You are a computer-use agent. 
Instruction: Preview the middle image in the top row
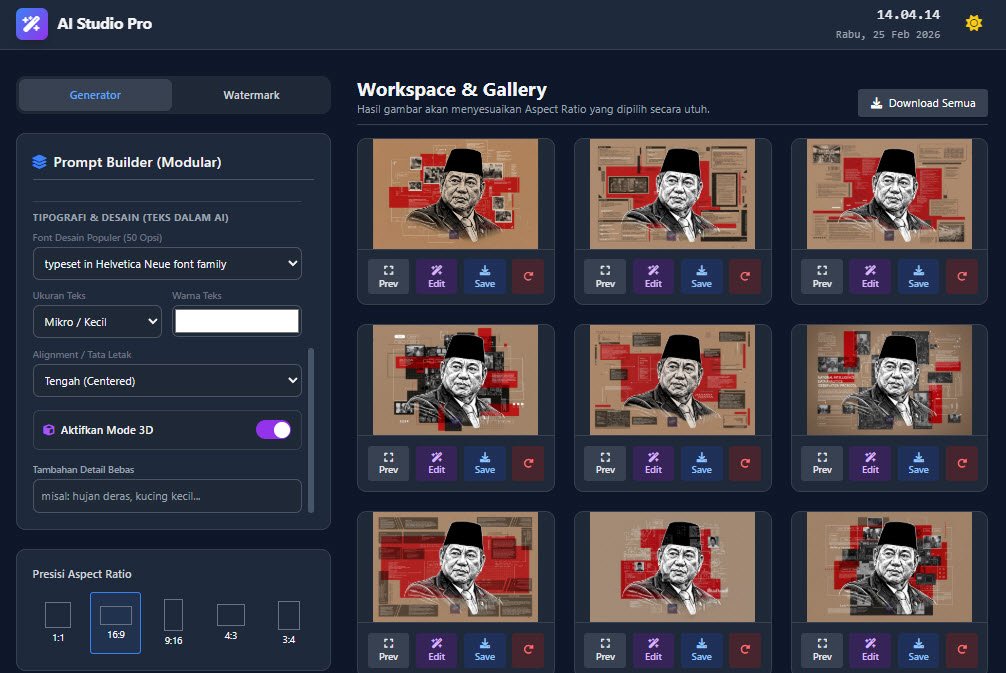tap(605, 277)
